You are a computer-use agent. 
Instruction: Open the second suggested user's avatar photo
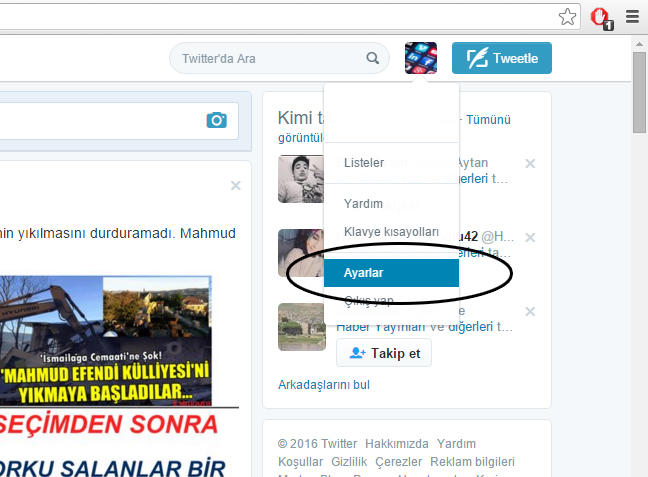(x=301, y=253)
